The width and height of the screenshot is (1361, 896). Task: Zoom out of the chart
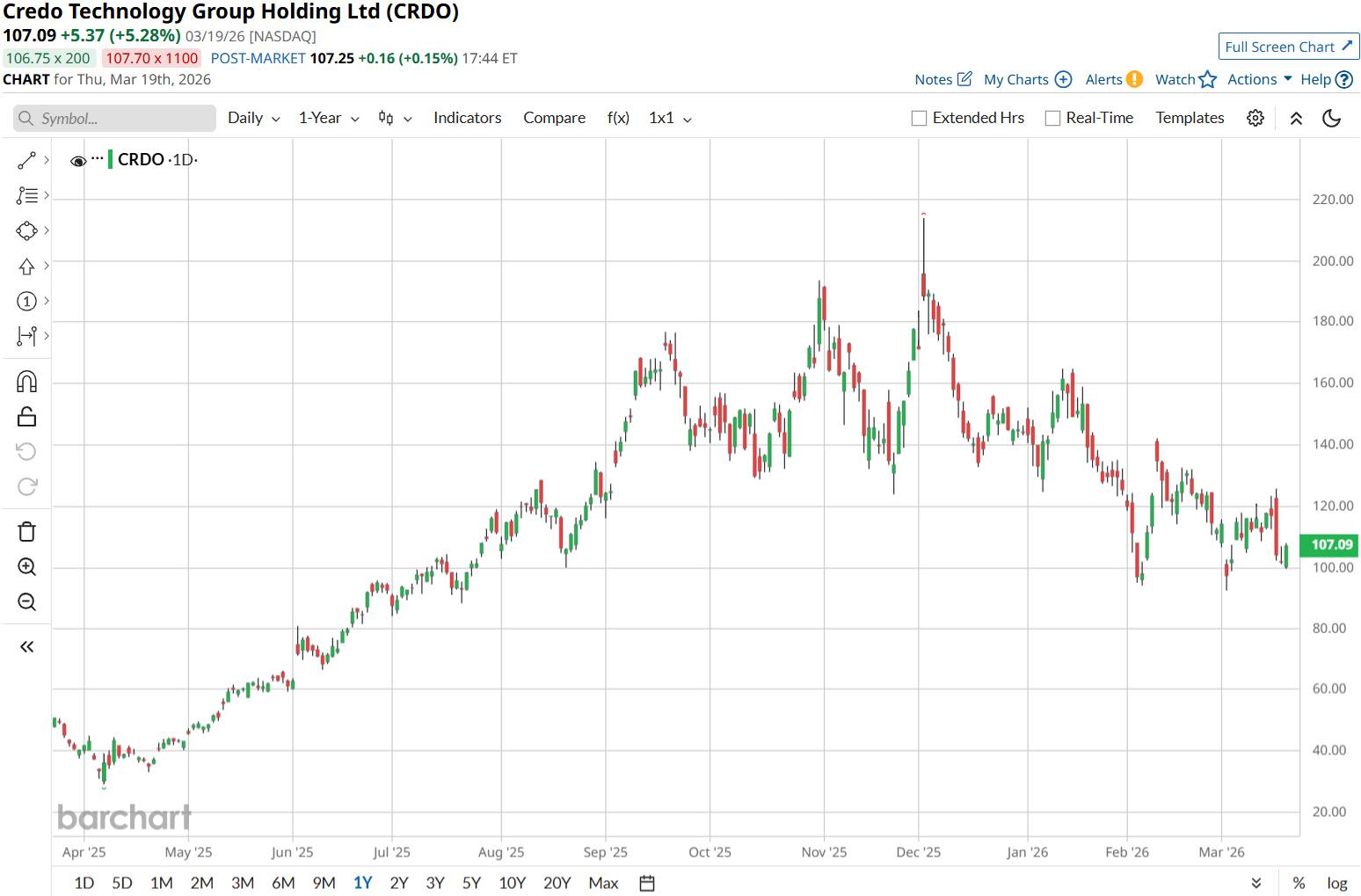click(x=26, y=602)
